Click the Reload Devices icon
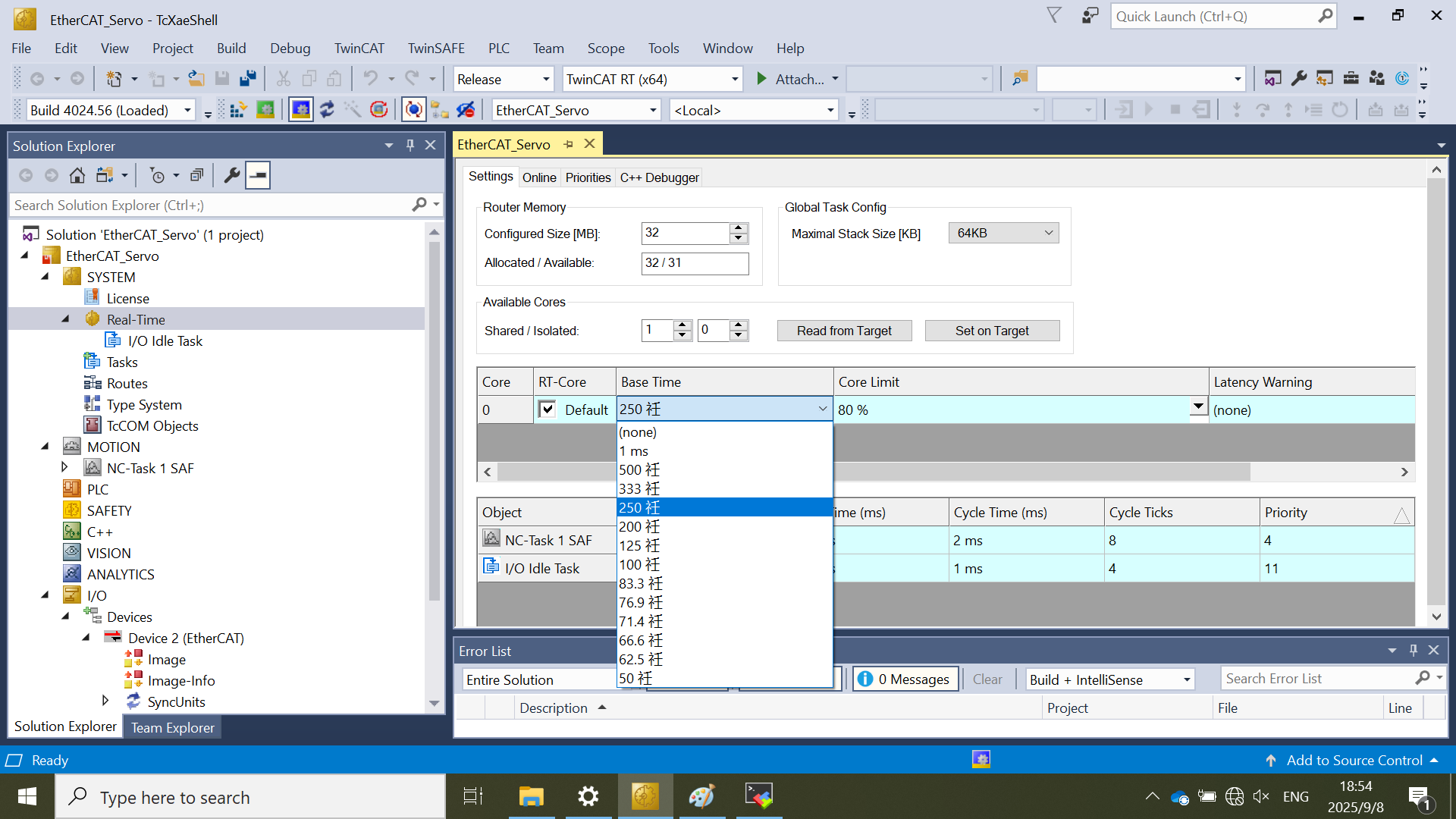The image size is (1456, 819). click(327, 110)
